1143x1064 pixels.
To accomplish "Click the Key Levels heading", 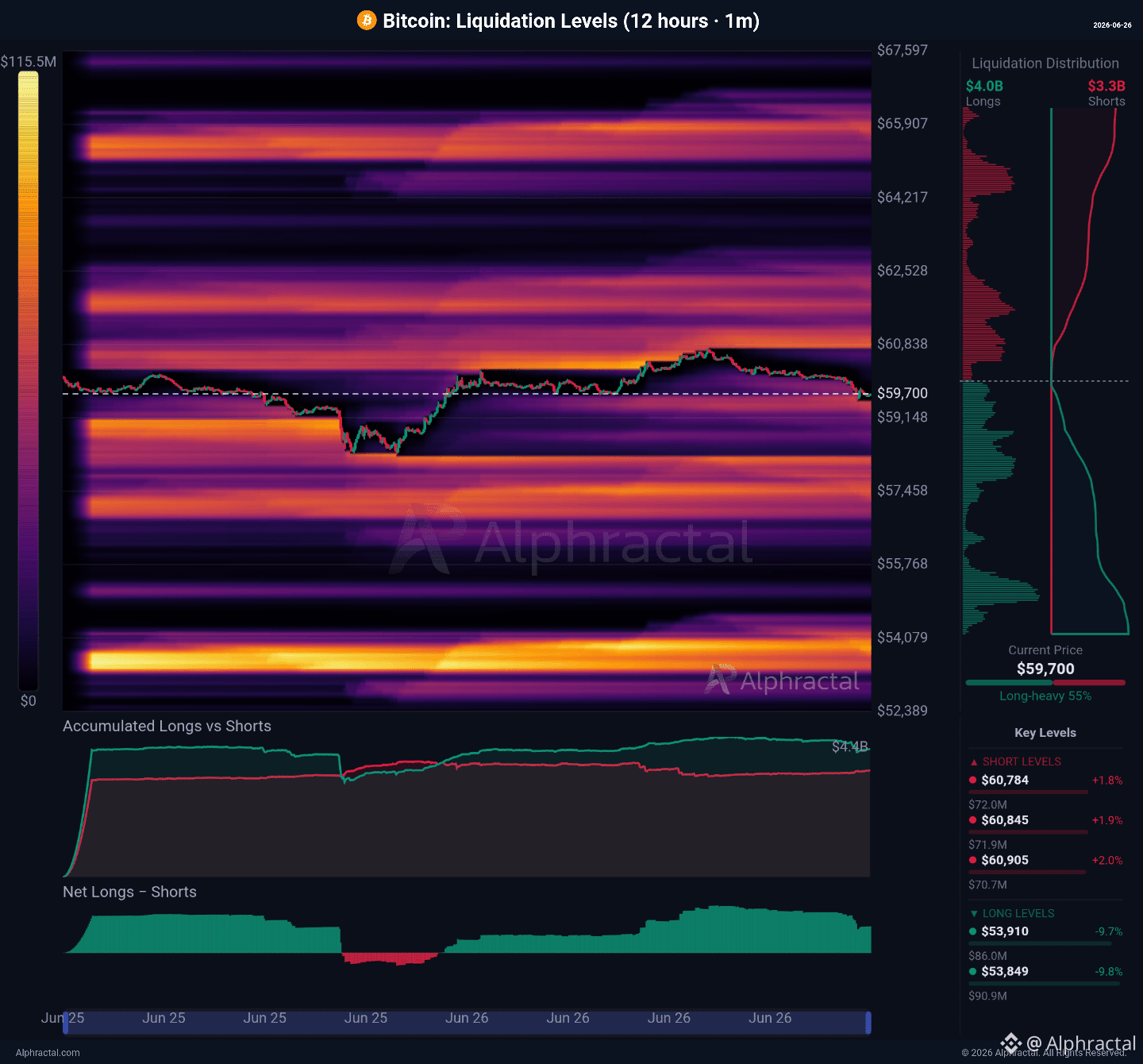I will 1045,733.
